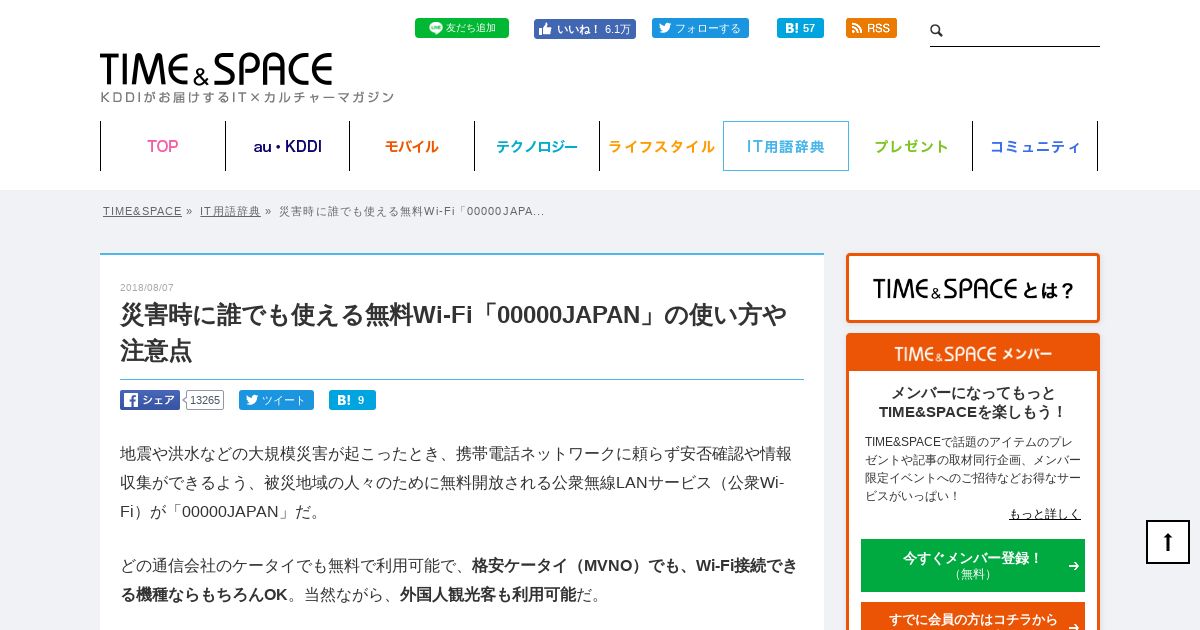Click the 13265 share count bubble
The width and height of the screenshot is (1200, 630).
click(x=205, y=400)
